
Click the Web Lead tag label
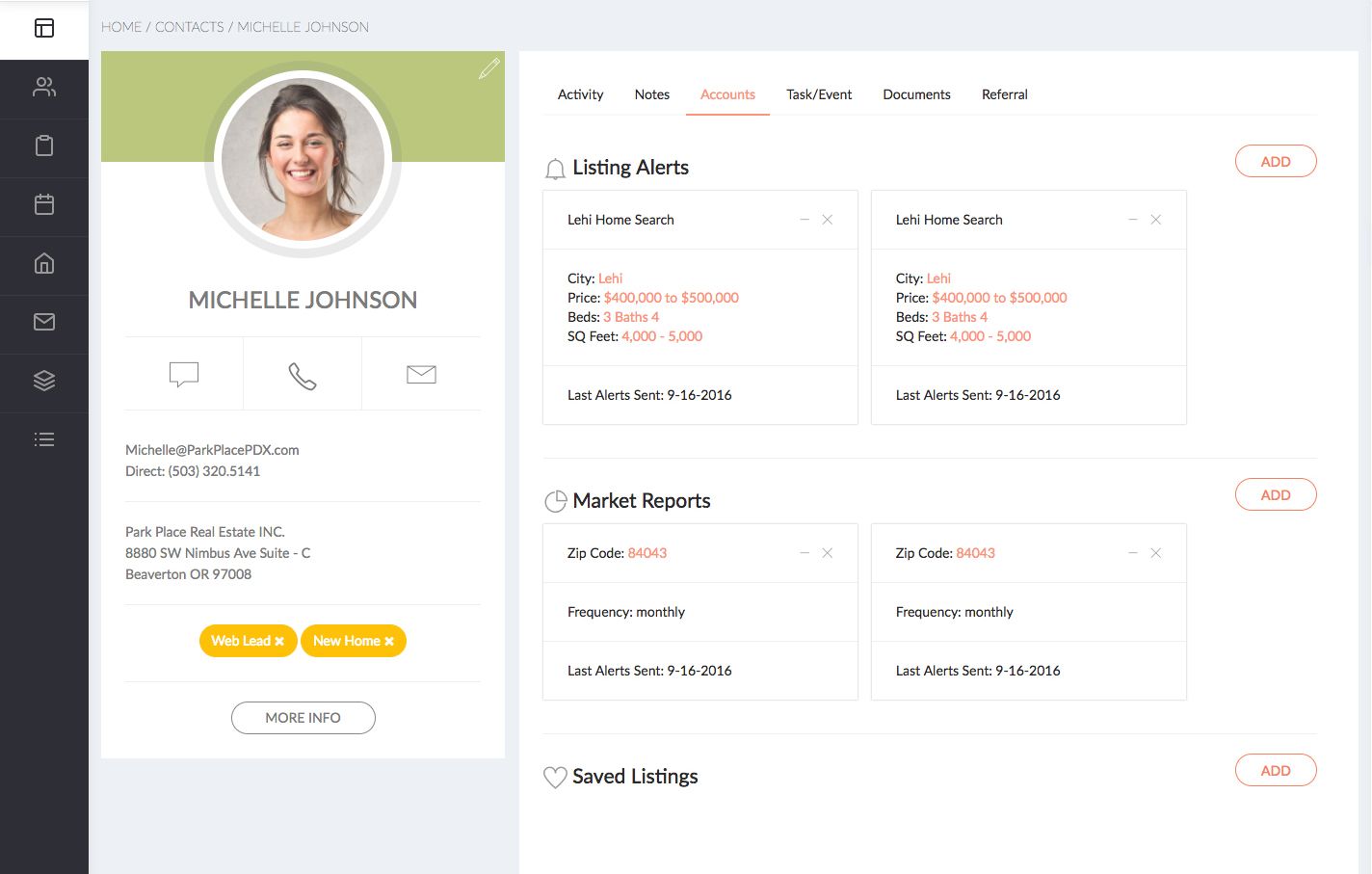pyautogui.click(x=241, y=641)
